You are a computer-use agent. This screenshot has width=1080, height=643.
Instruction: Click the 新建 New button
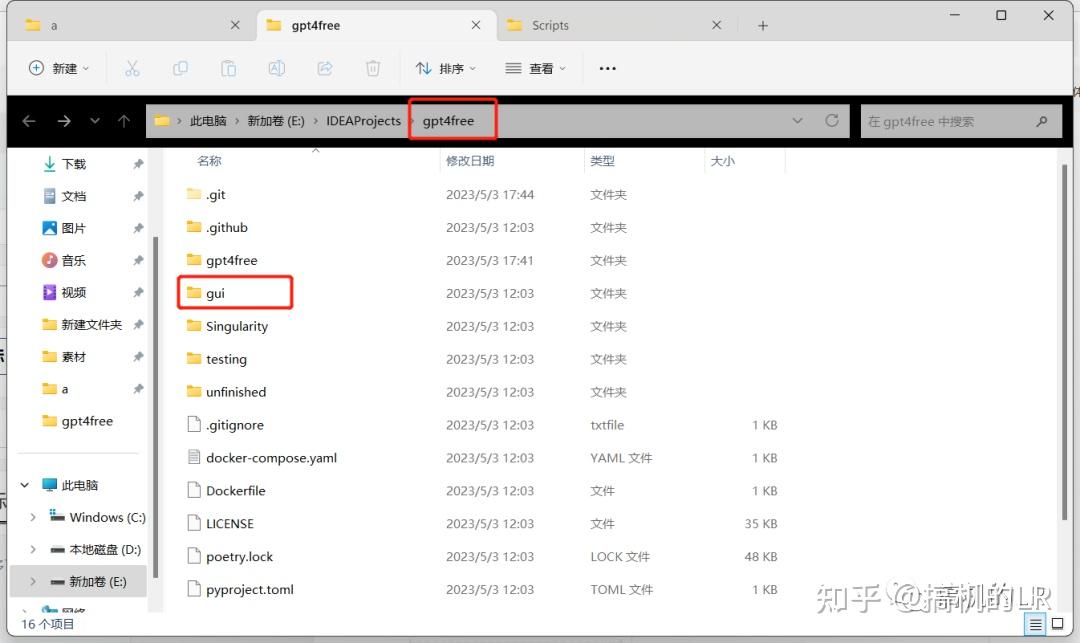pyautogui.click(x=57, y=68)
